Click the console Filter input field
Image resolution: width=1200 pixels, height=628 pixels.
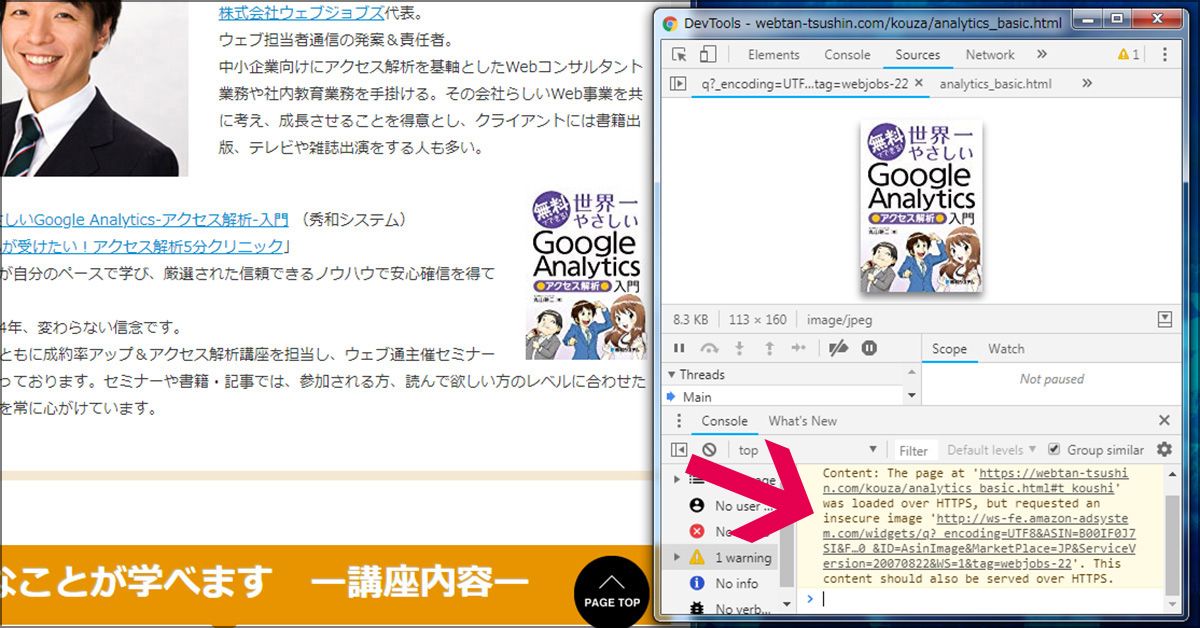[915, 451]
